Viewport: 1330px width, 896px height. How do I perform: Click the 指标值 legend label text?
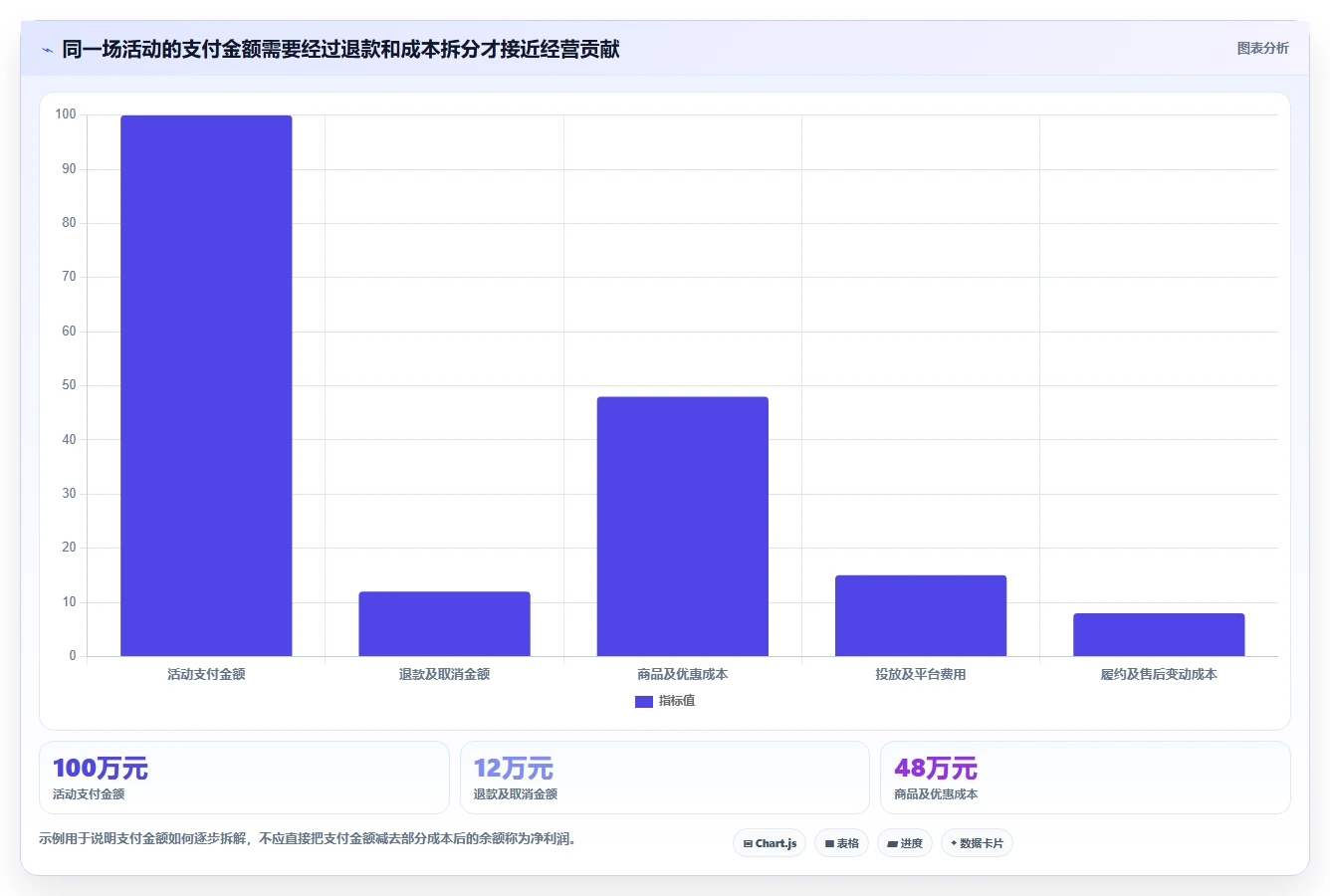click(x=677, y=701)
